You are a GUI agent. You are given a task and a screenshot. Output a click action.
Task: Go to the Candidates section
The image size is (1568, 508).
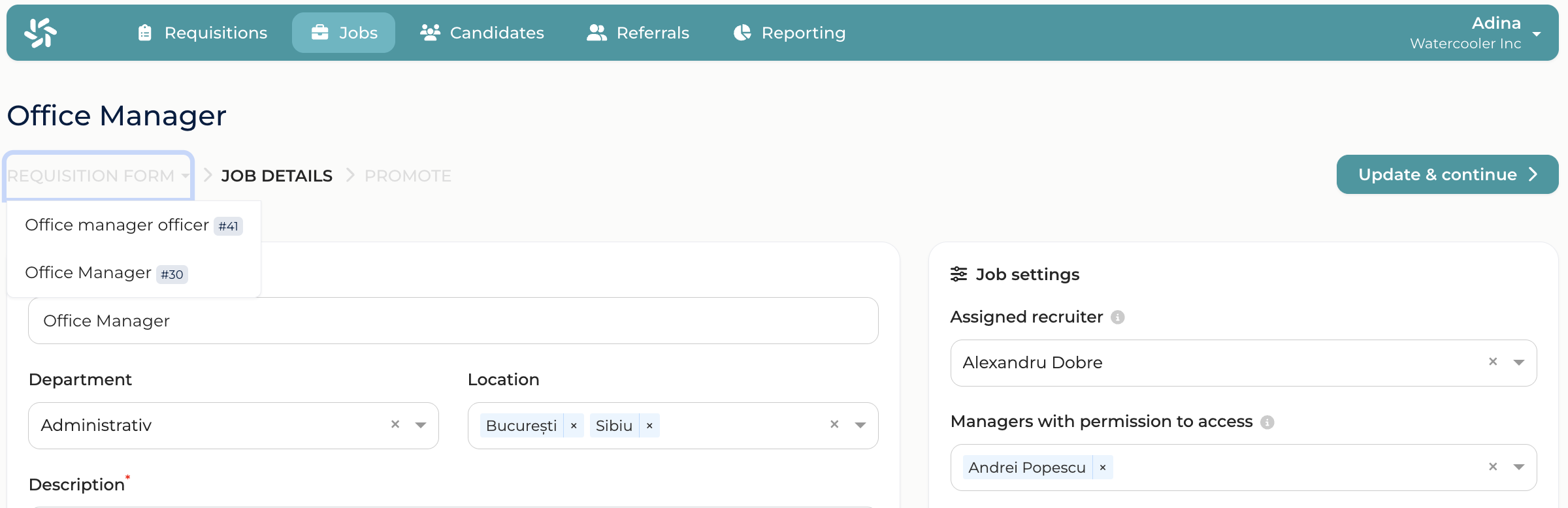click(x=482, y=33)
